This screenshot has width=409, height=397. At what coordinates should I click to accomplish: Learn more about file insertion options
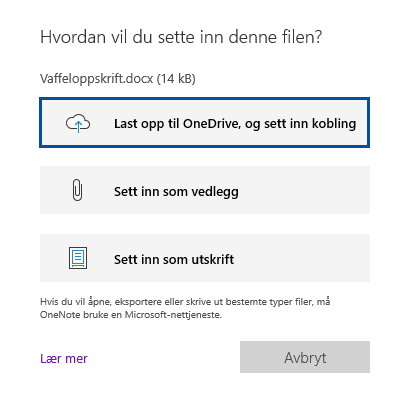tap(64, 359)
